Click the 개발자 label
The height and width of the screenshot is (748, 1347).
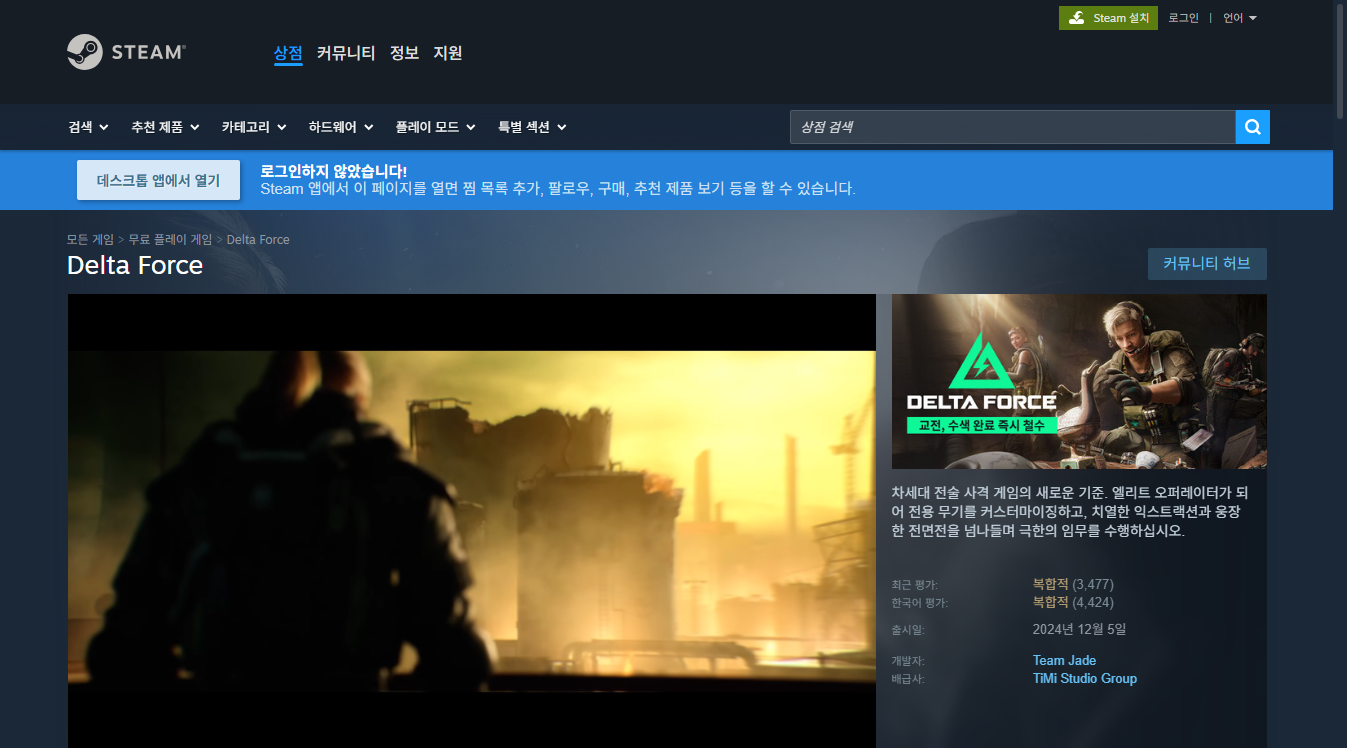tap(908, 661)
